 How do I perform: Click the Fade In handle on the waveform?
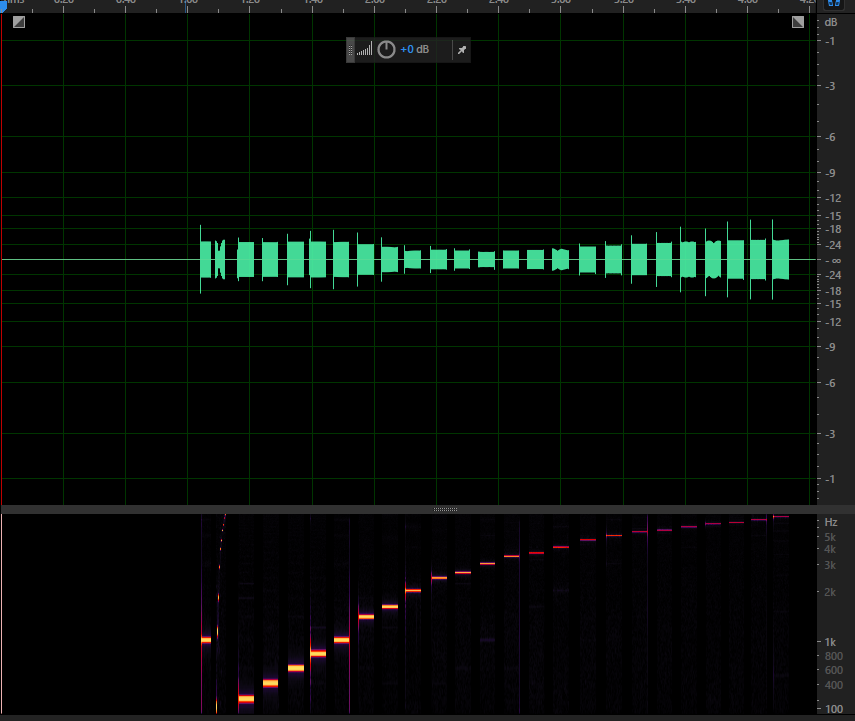tap(19, 22)
